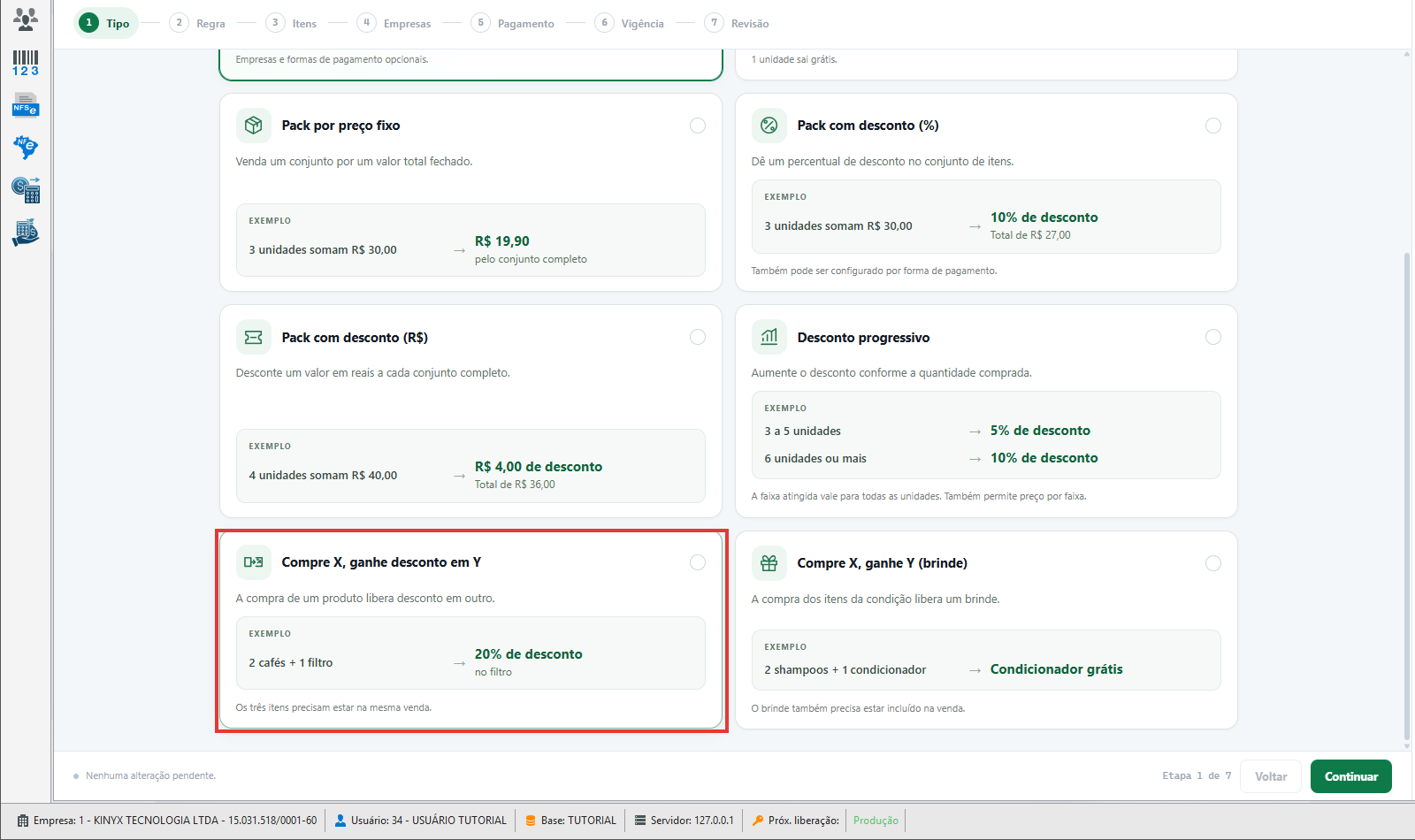Open the NF-e Brazil map sidebar icon

[x=26, y=147]
